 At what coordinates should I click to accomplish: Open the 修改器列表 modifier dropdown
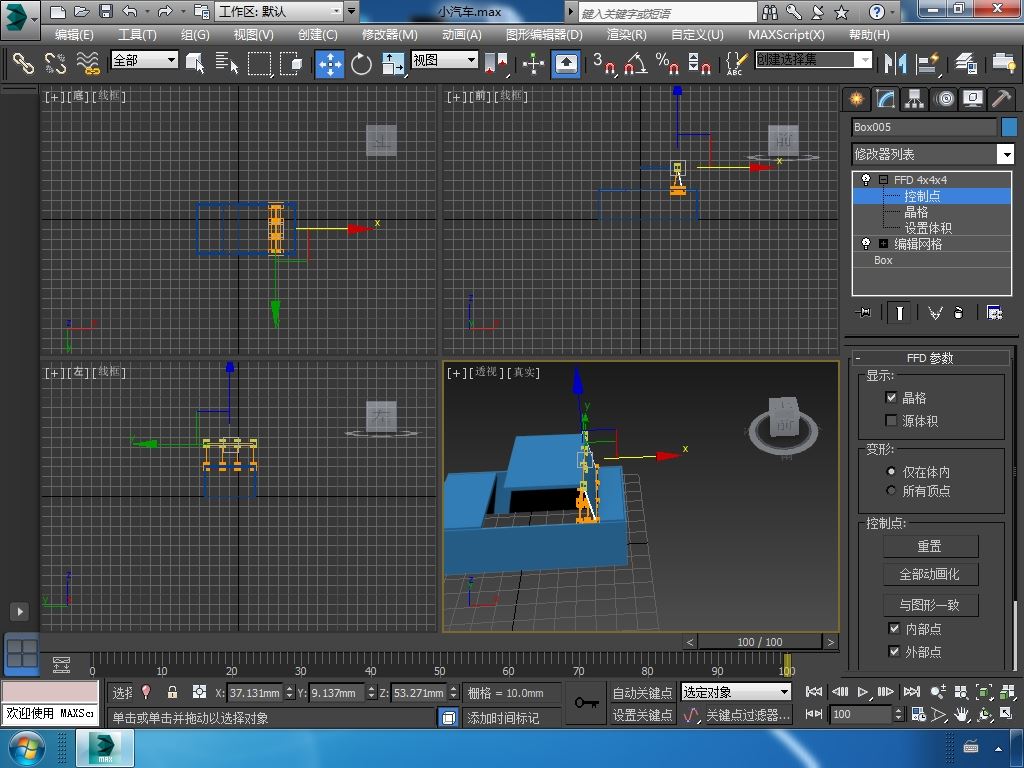click(1005, 154)
